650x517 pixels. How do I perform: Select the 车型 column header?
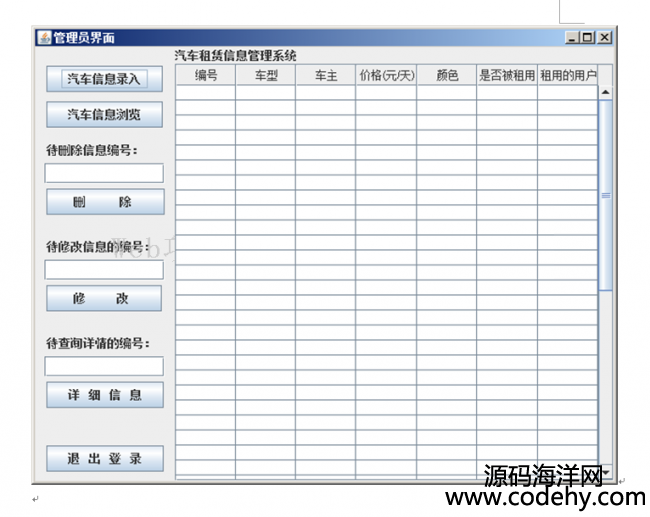tap(266, 76)
